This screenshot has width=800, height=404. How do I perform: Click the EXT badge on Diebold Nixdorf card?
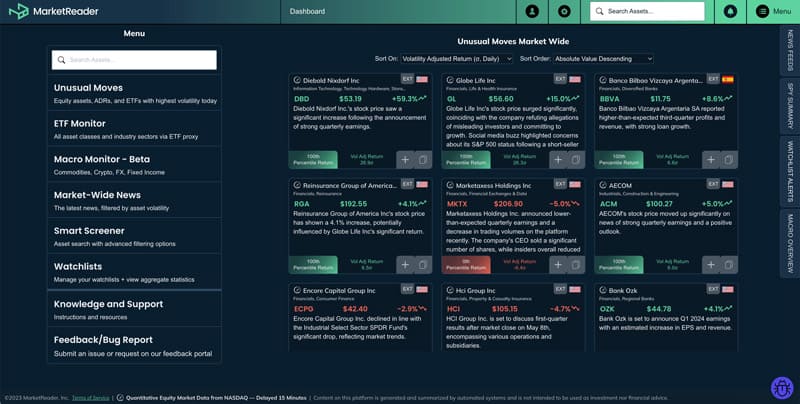pos(407,79)
